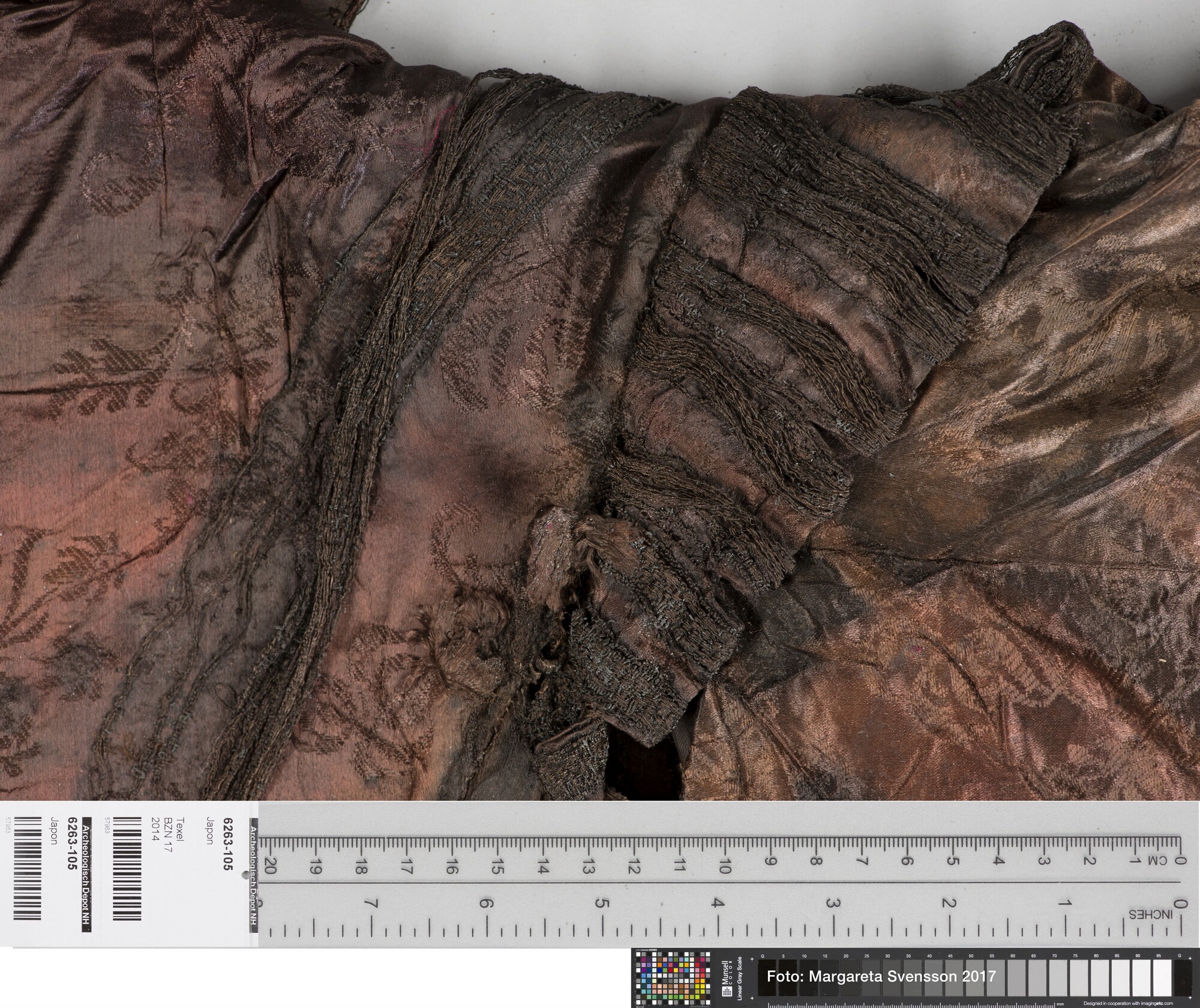Click the Foto: Margareta Svensson 2017 caption

881,976
